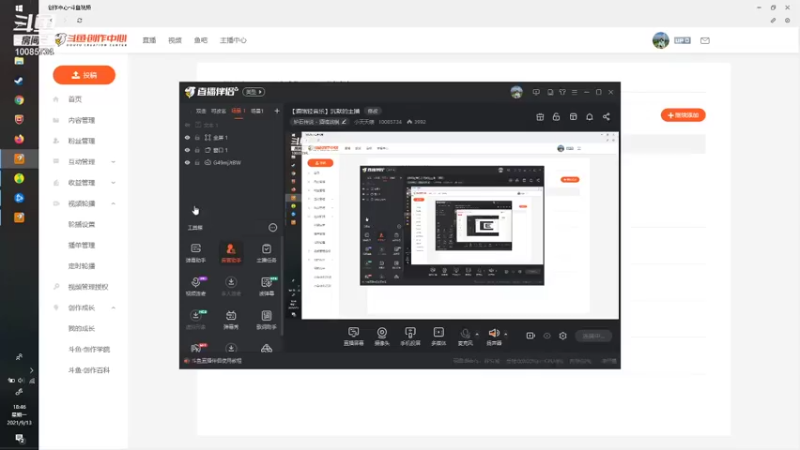Viewport: 800px width, 450px height.
Task: Toggle the lock on the 全屏 1 source
Action: pos(197,138)
